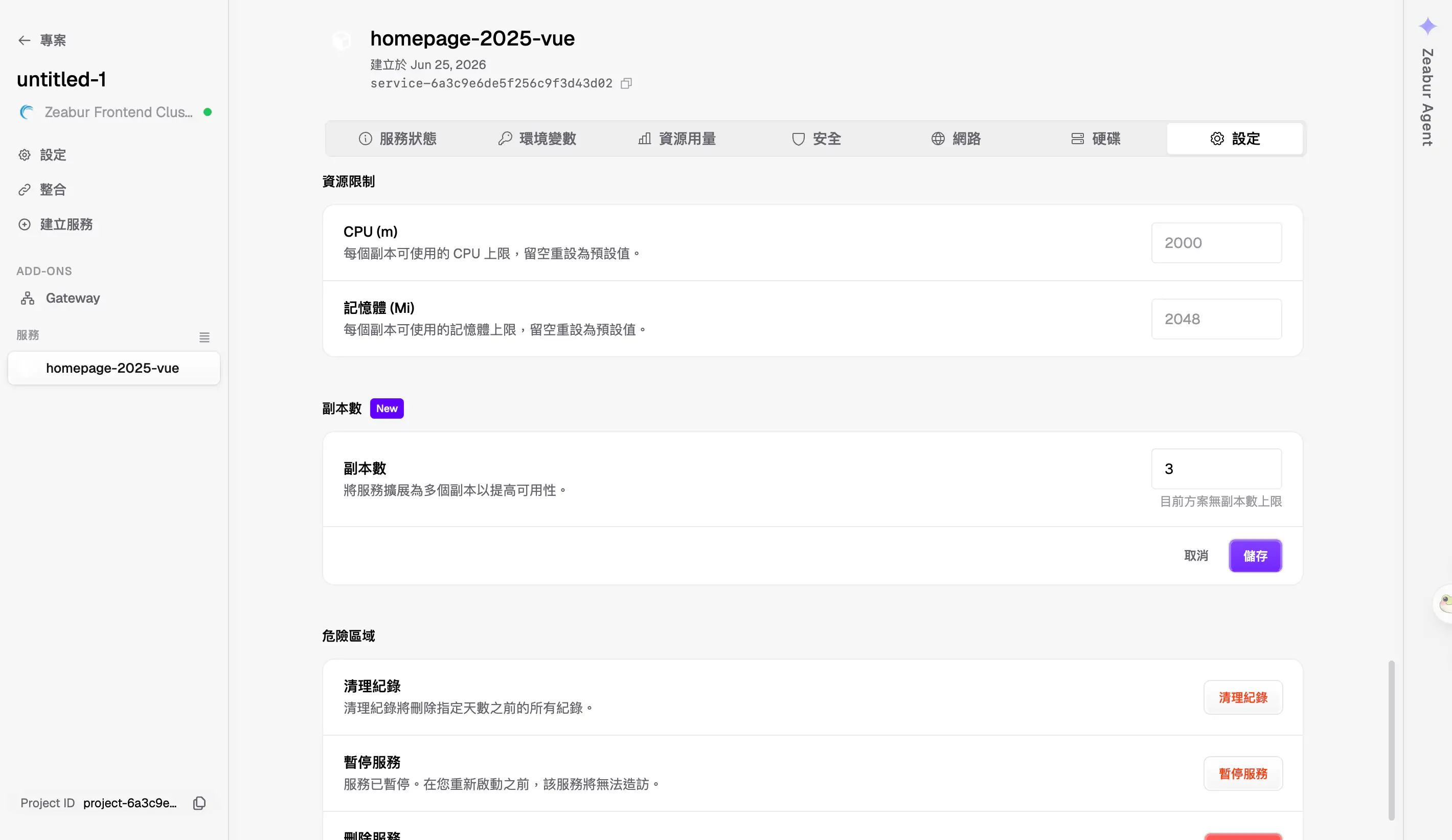Image resolution: width=1452 pixels, height=840 pixels.
Task: Click the project-6a3c9e... ID text
Action: 130,803
